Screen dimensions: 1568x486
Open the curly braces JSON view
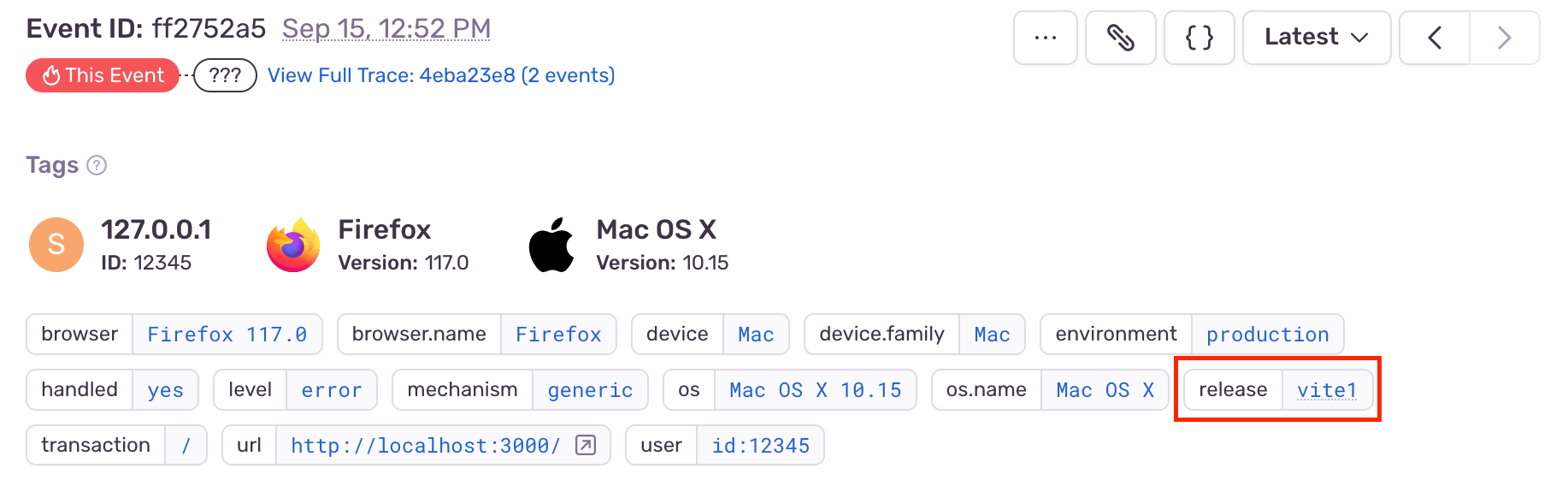[x=1199, y=38]
